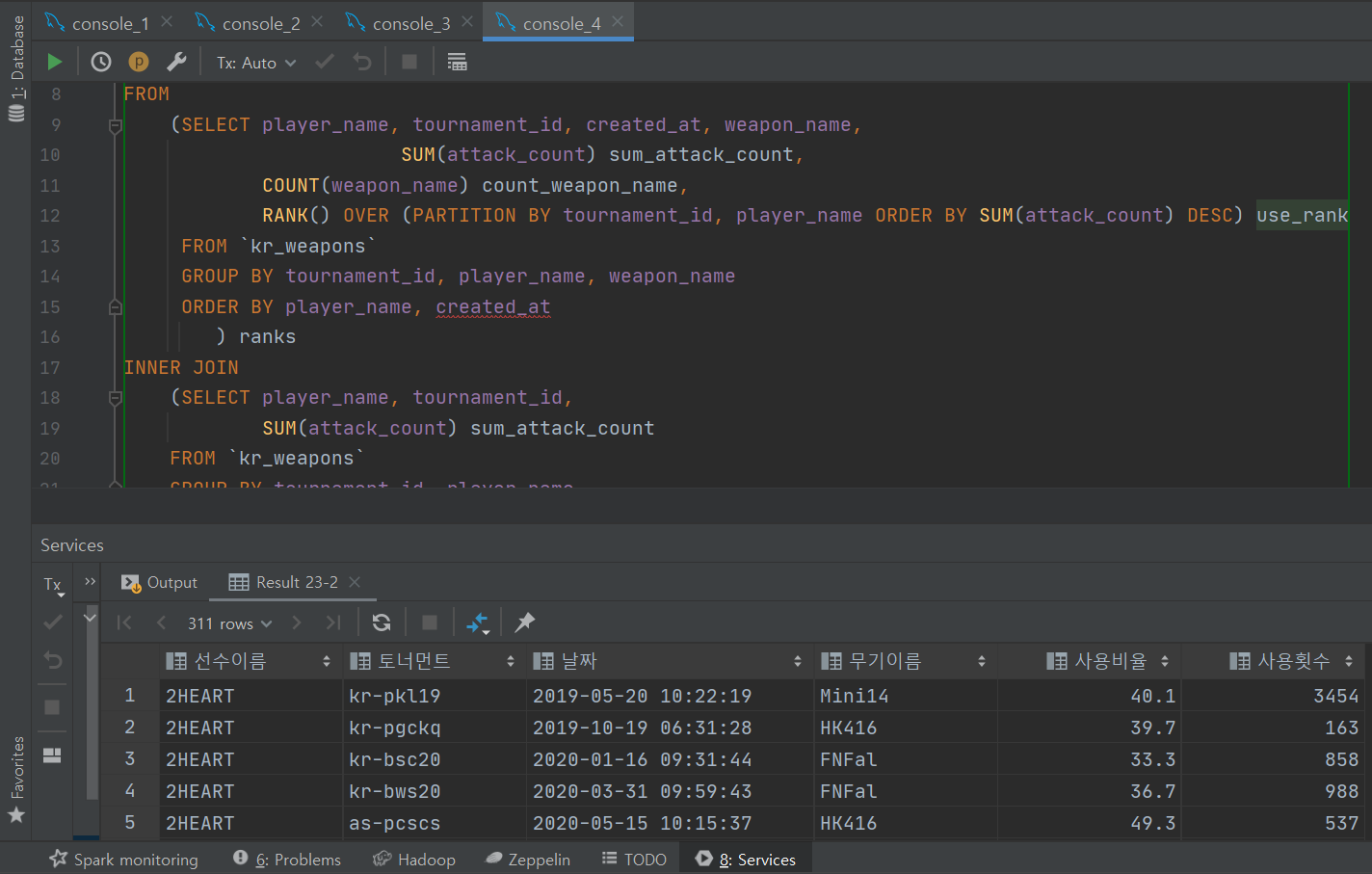Image resolution: width=1372 pixels, height=874 pixels.
Task: Click the Services side stop square
Action: [52, 707]
